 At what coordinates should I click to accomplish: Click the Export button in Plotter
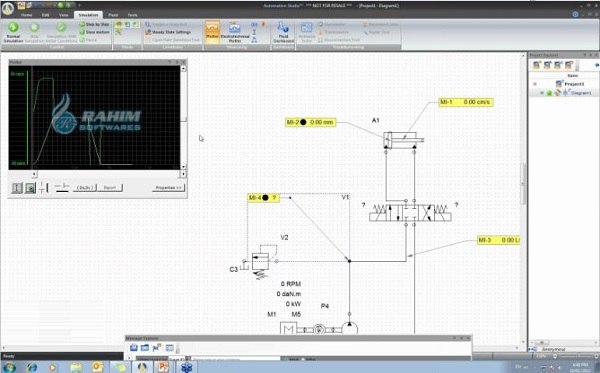[110, 187]
